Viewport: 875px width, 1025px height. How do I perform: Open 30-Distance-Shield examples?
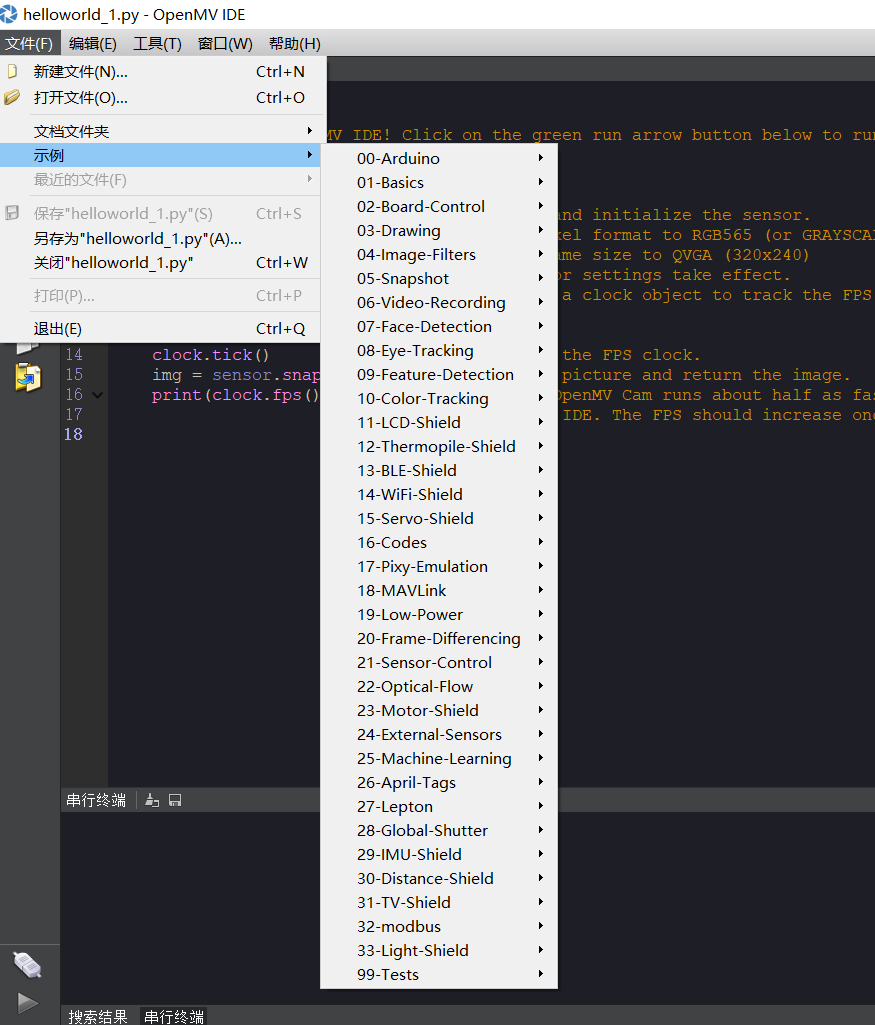(x=439, y=879)
